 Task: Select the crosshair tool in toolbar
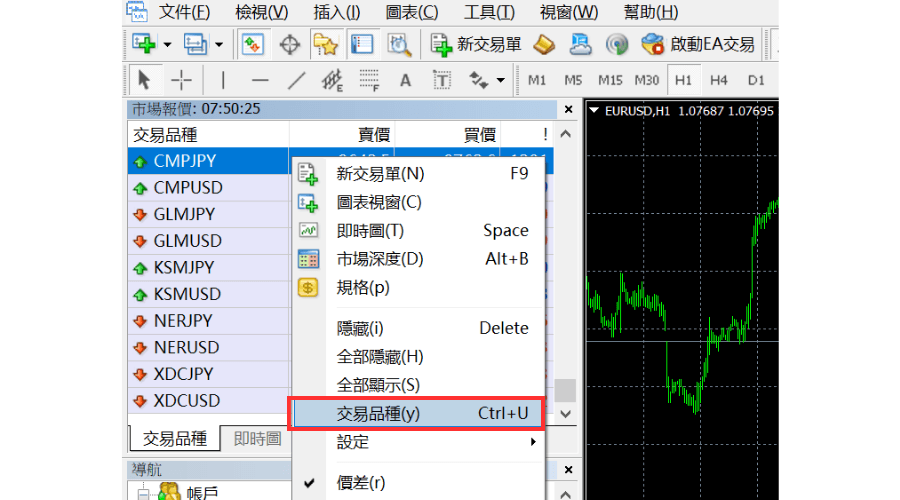(181, 80)
